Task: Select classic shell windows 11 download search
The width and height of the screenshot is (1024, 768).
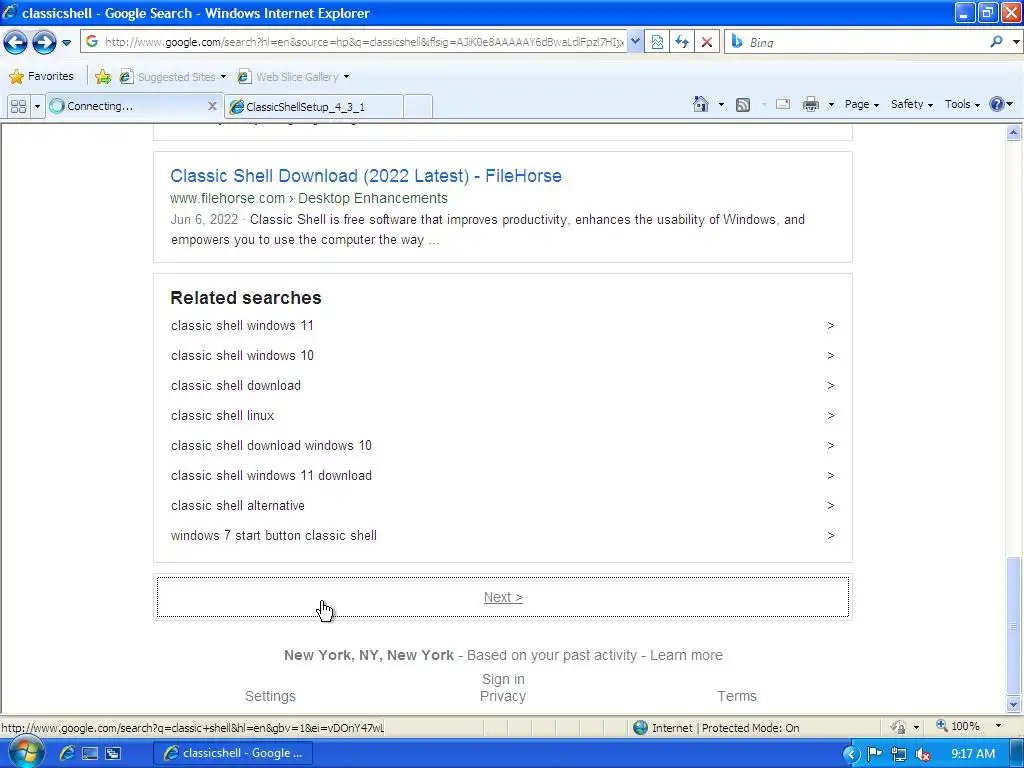Action: click(503, 475)
